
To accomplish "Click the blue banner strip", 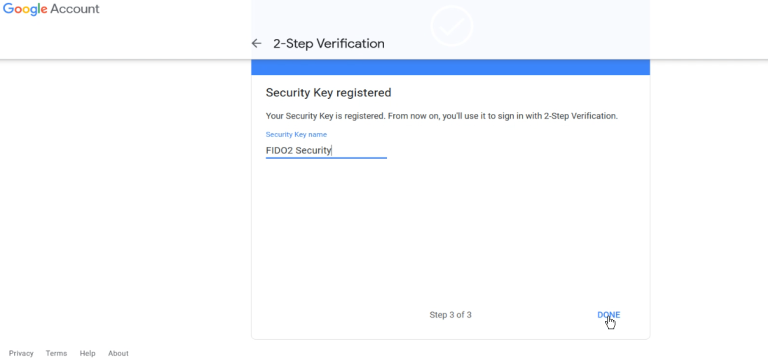I will [451, 67].
